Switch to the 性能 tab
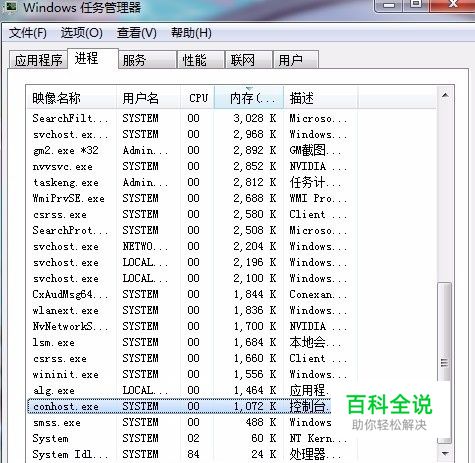This screenshot has width=475, height=463. pos(201,60)
